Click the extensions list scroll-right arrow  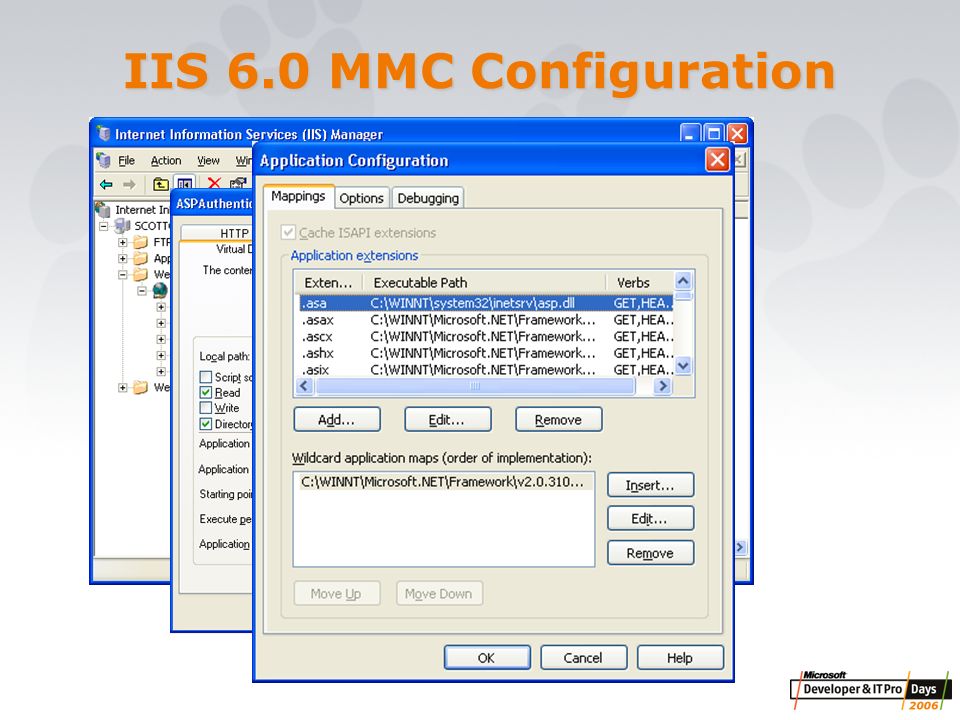click(x=662, y=386)
